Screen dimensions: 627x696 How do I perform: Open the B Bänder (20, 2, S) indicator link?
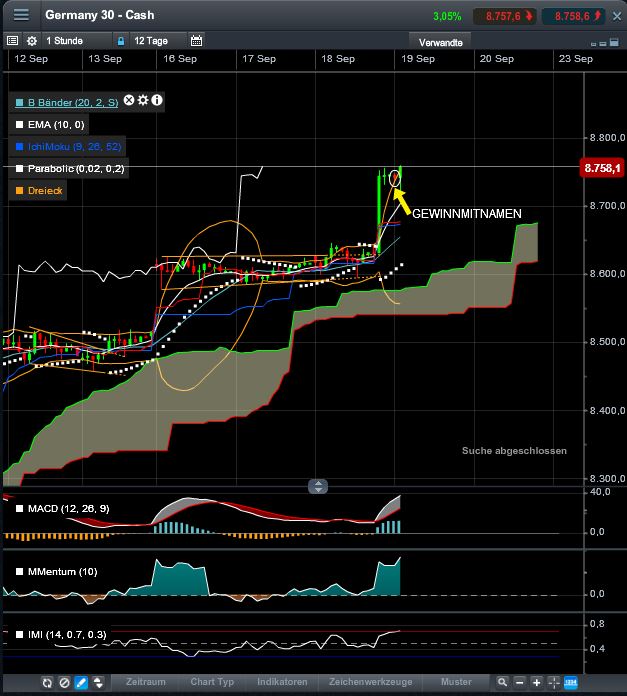pyautogui.click(x=73, y=103)
